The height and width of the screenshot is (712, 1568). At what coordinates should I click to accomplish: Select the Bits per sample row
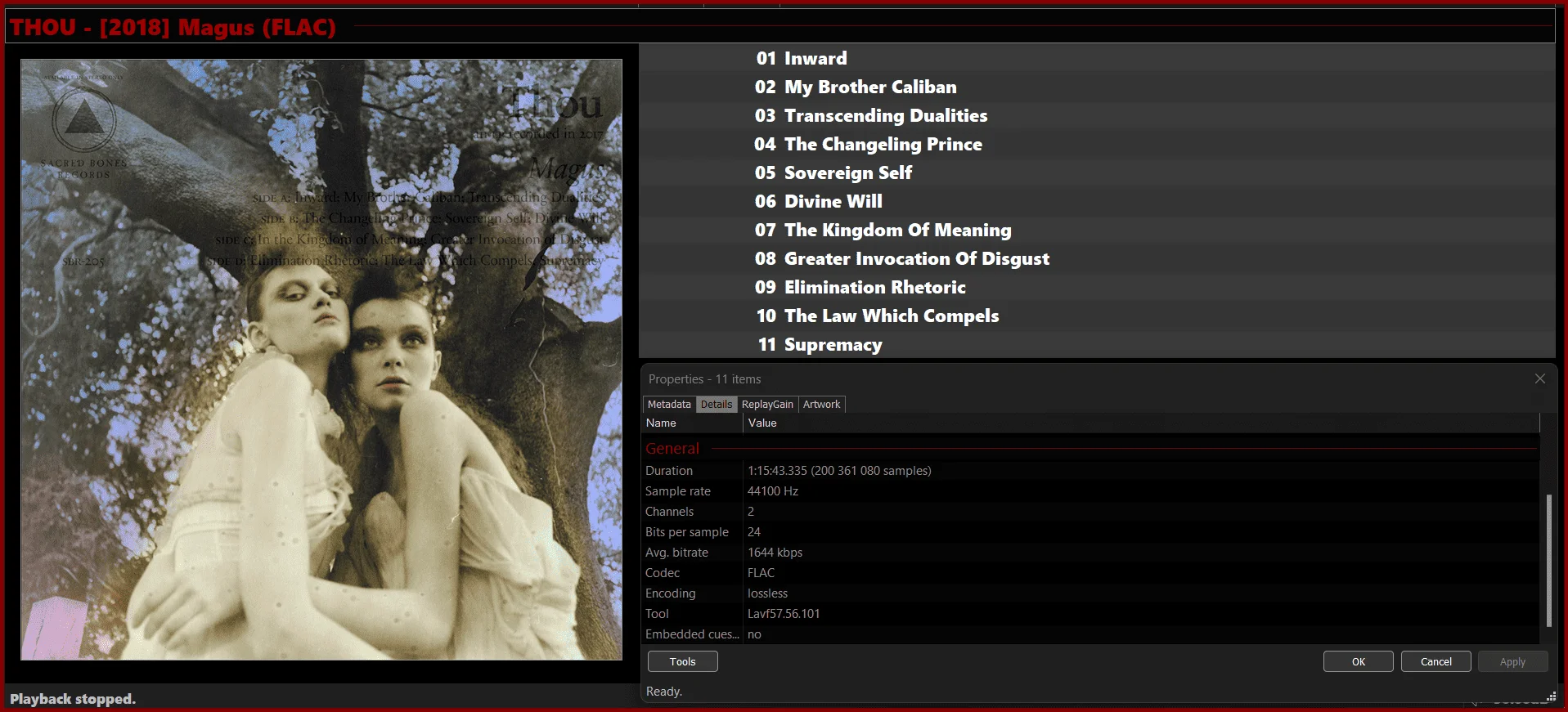(x=1091, y=532)
